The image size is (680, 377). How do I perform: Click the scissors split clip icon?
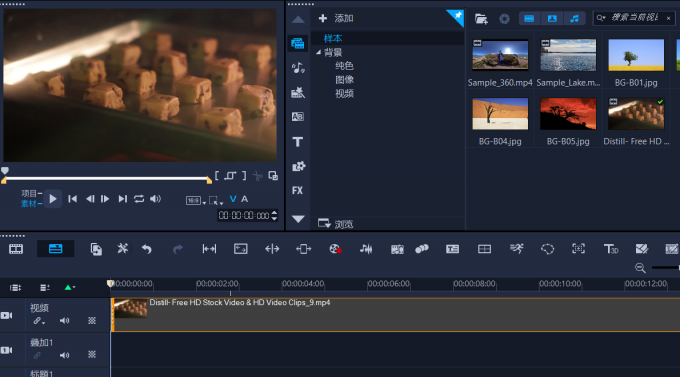click(258, 176)
